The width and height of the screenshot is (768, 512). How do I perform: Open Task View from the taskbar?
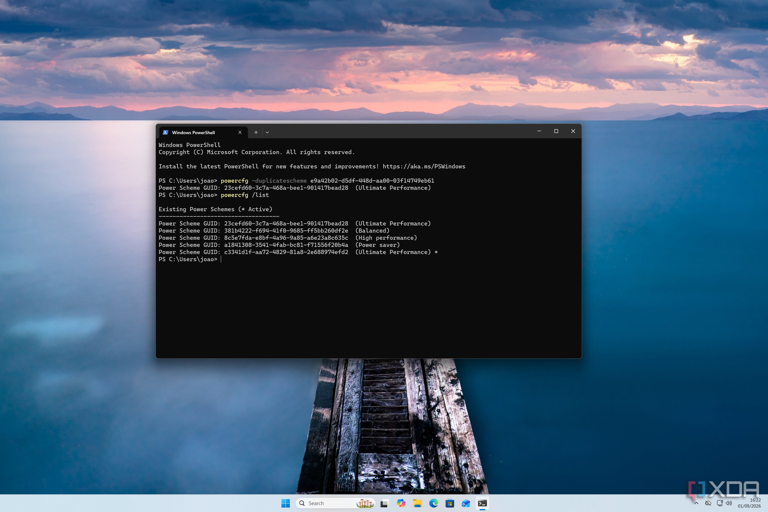[x=384, y=503]
